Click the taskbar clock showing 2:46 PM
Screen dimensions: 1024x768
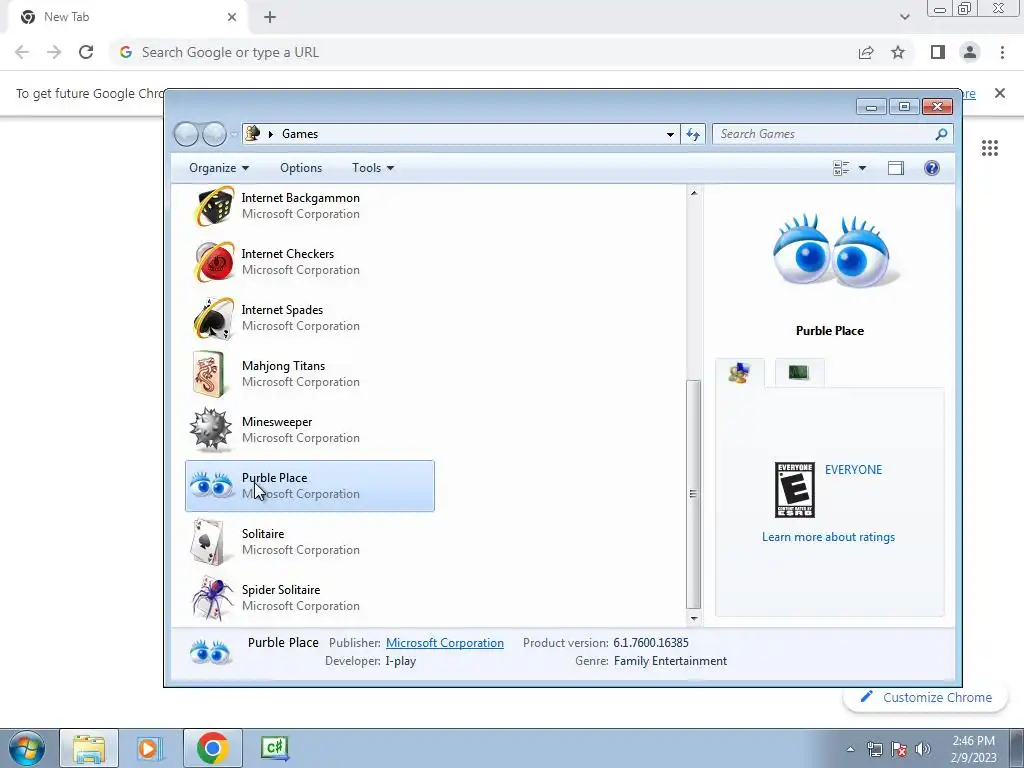pyautogui.click(x=974, y=749)
